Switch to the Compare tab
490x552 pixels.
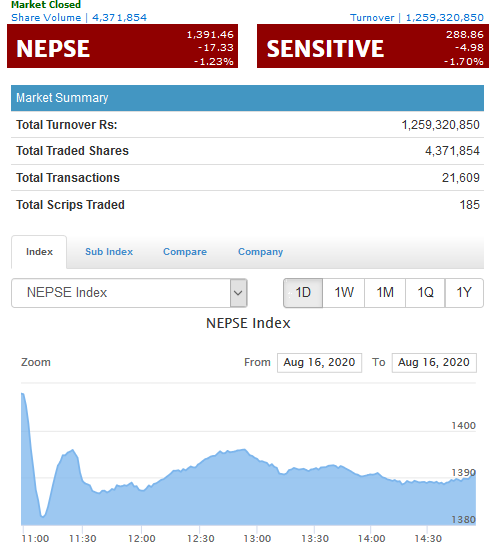coord(185,252)
